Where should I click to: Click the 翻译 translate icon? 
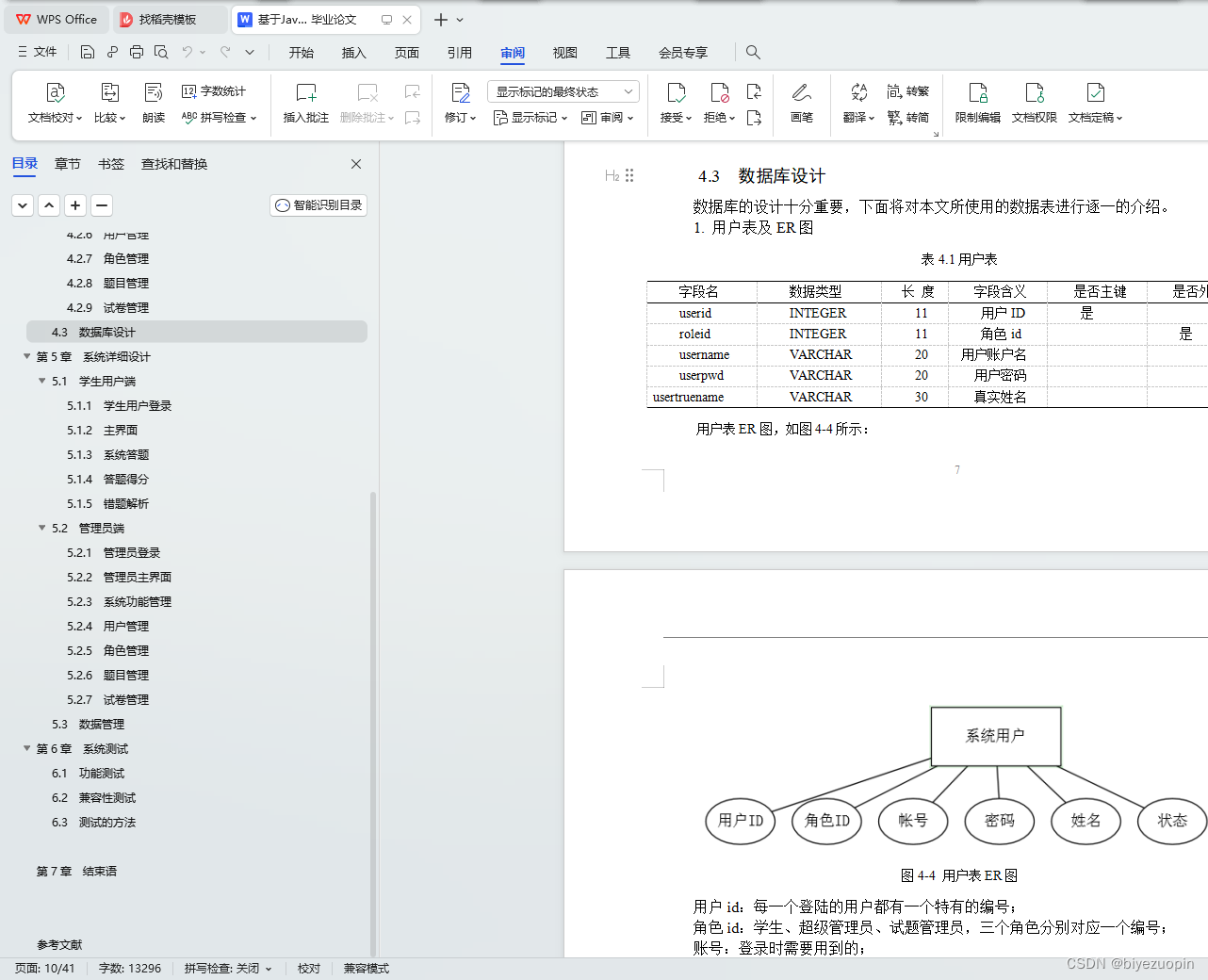point(858,92)
